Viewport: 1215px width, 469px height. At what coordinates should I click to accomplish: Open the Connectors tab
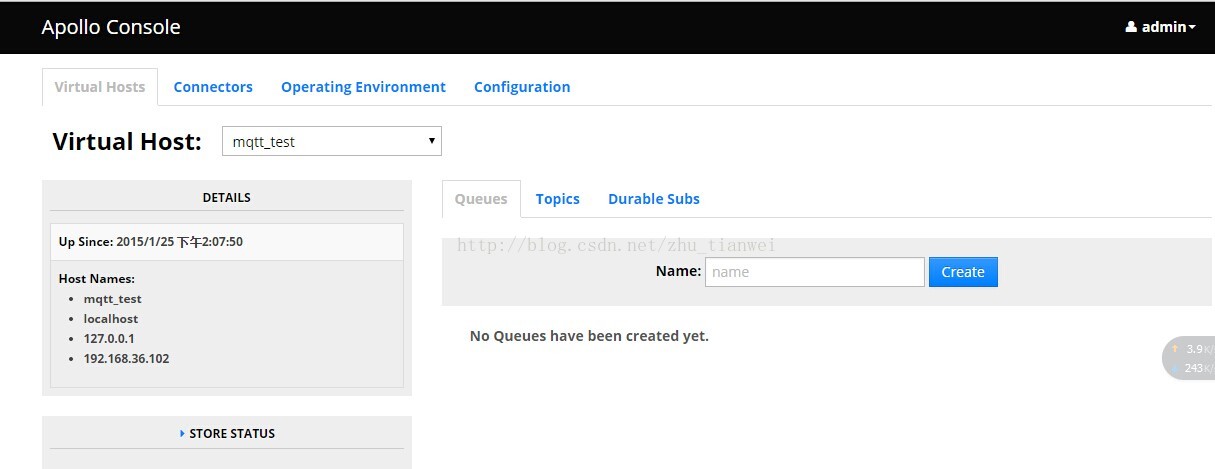coord(213,87)
